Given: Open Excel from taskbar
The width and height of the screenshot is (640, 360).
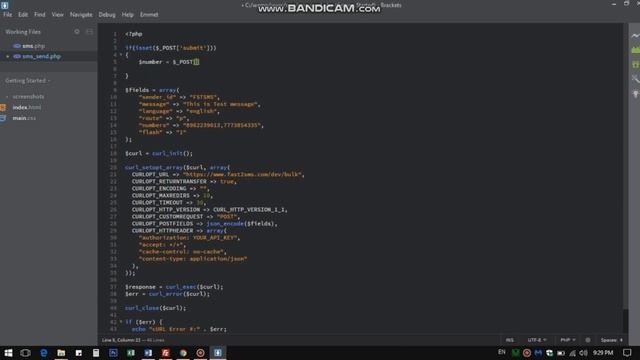Looking at the screenshot, I should (131, 353).
